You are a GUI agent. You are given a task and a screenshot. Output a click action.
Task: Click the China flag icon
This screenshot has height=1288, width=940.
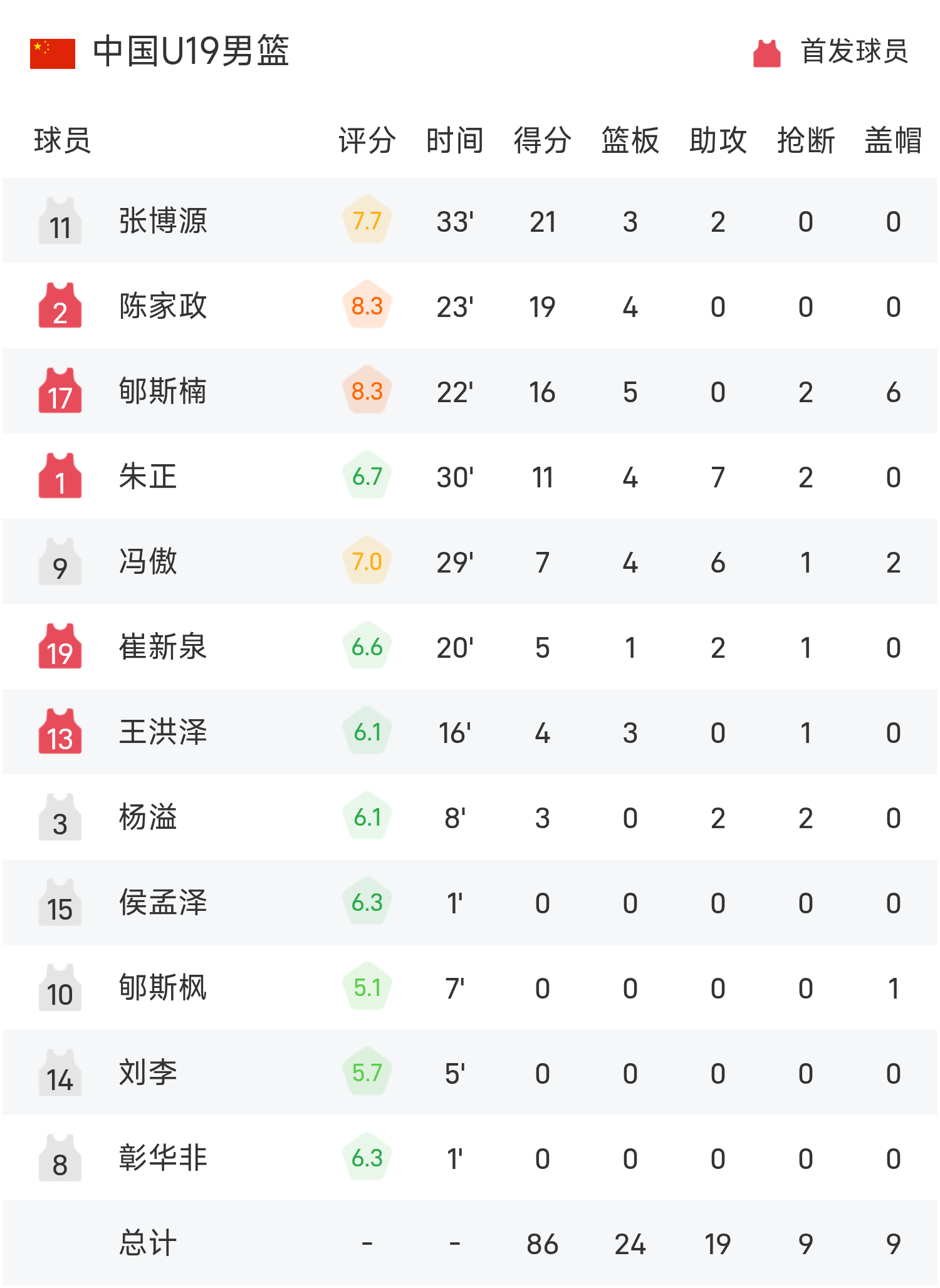coord(53,53)
